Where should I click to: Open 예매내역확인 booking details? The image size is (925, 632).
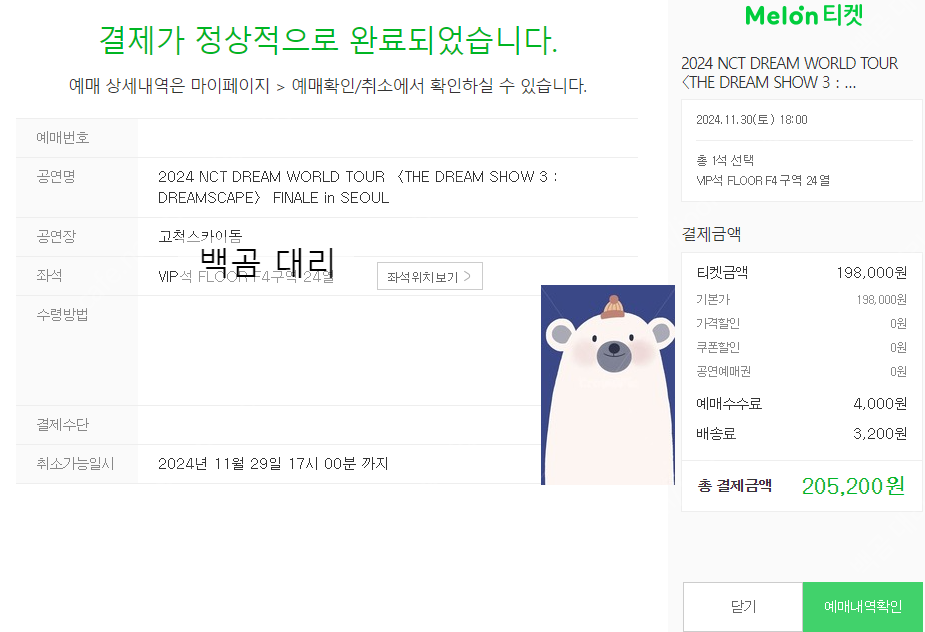coord(862,607)
